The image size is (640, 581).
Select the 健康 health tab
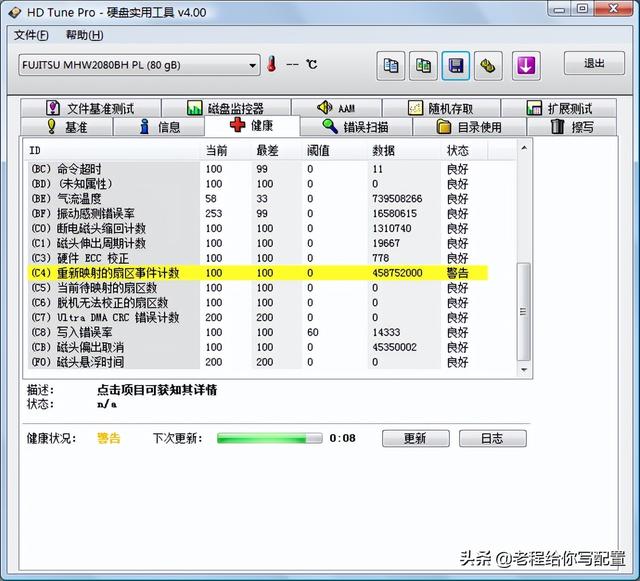click(x=252, y=126)
